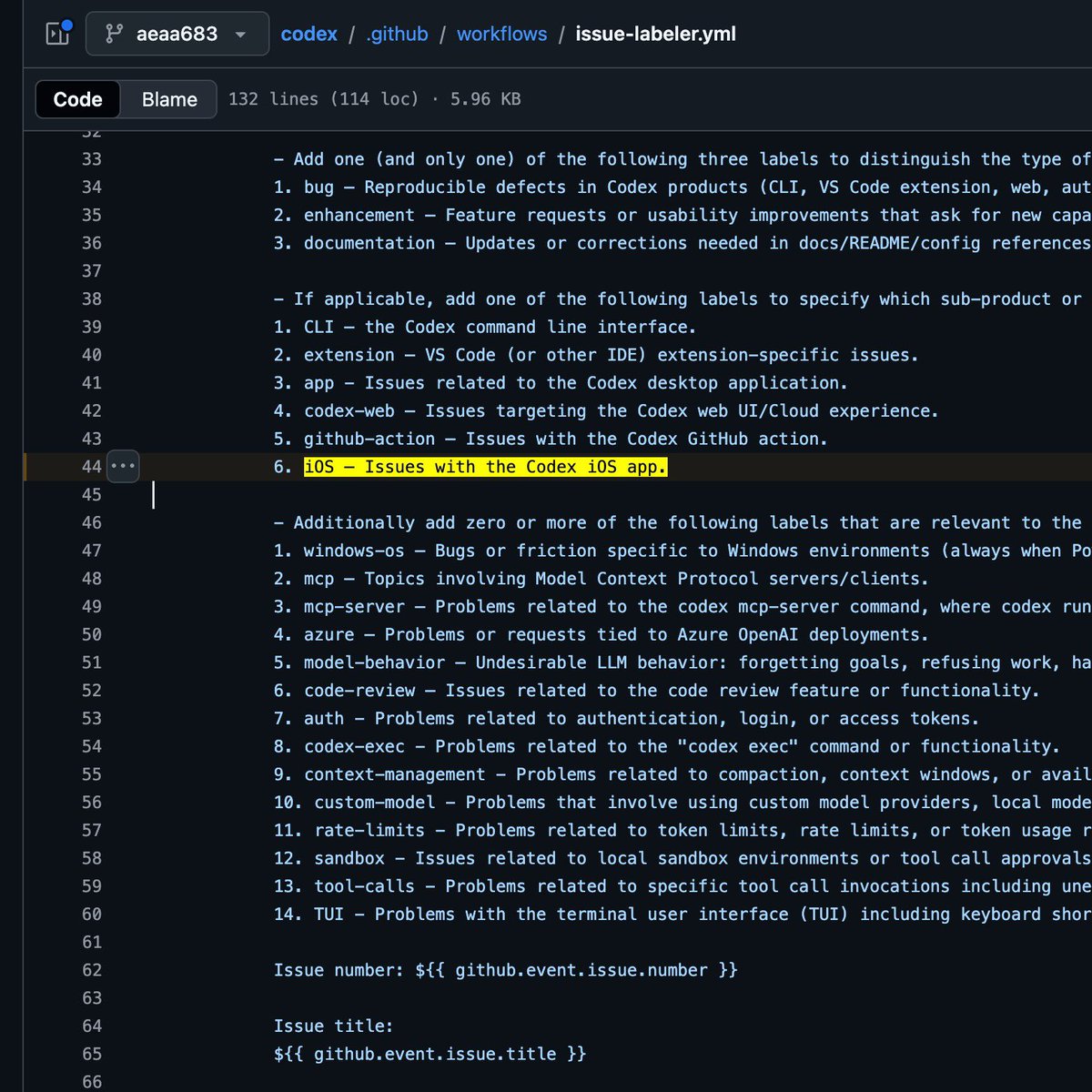Click the line '9. context-management — Problems related to compaction'
This screenshot has height=1092, width=1092.
tap(682, 774)
